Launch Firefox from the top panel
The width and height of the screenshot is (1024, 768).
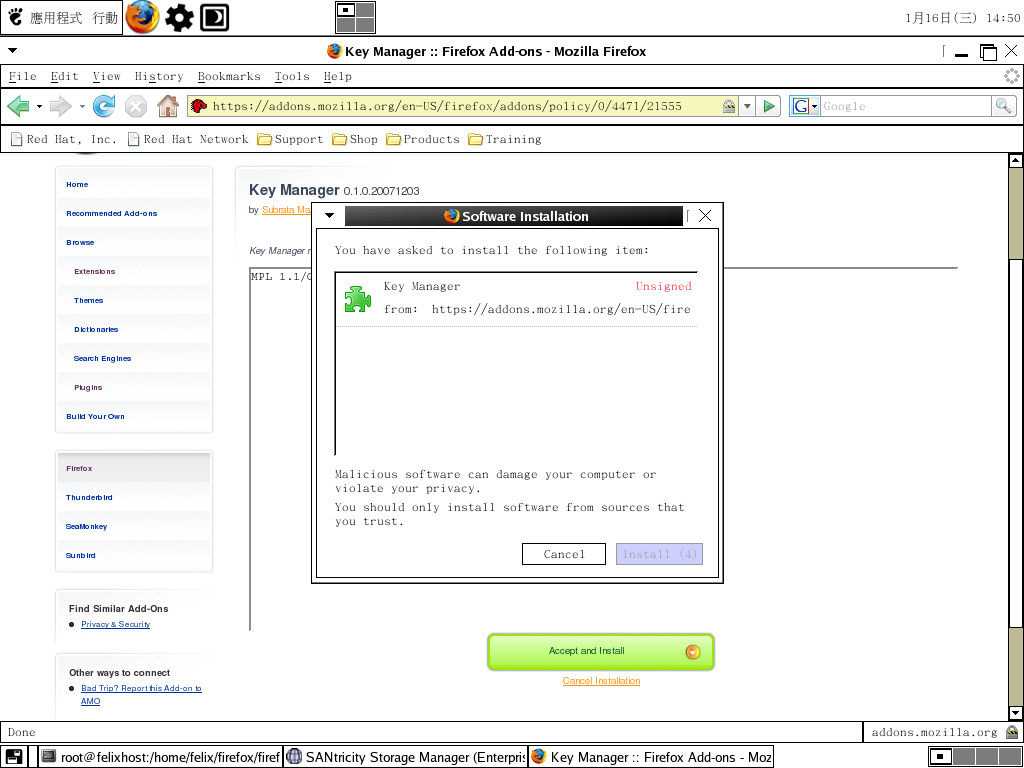142,17
